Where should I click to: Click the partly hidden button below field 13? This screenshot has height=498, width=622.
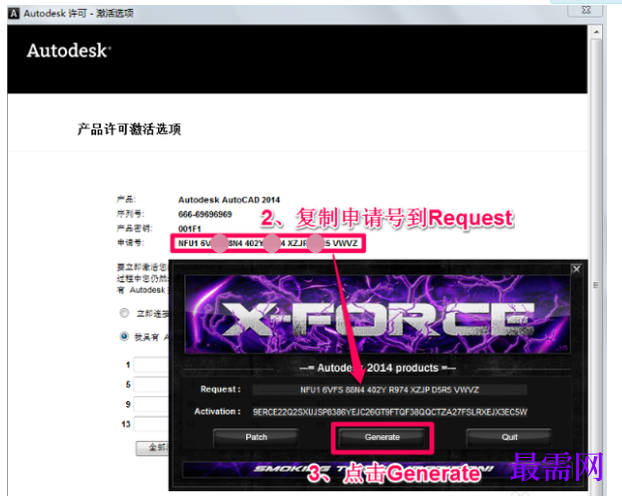(153, 448)
